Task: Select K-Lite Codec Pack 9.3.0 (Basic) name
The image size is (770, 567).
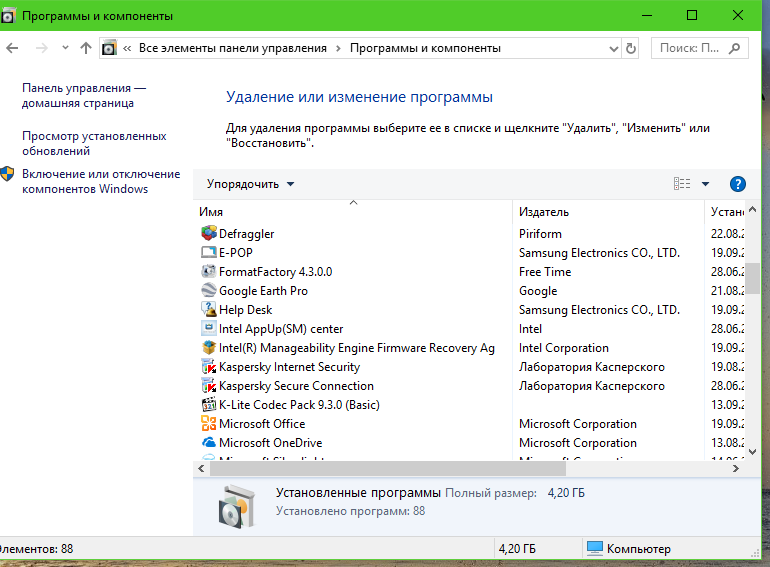Action: [x=300, y=405]
